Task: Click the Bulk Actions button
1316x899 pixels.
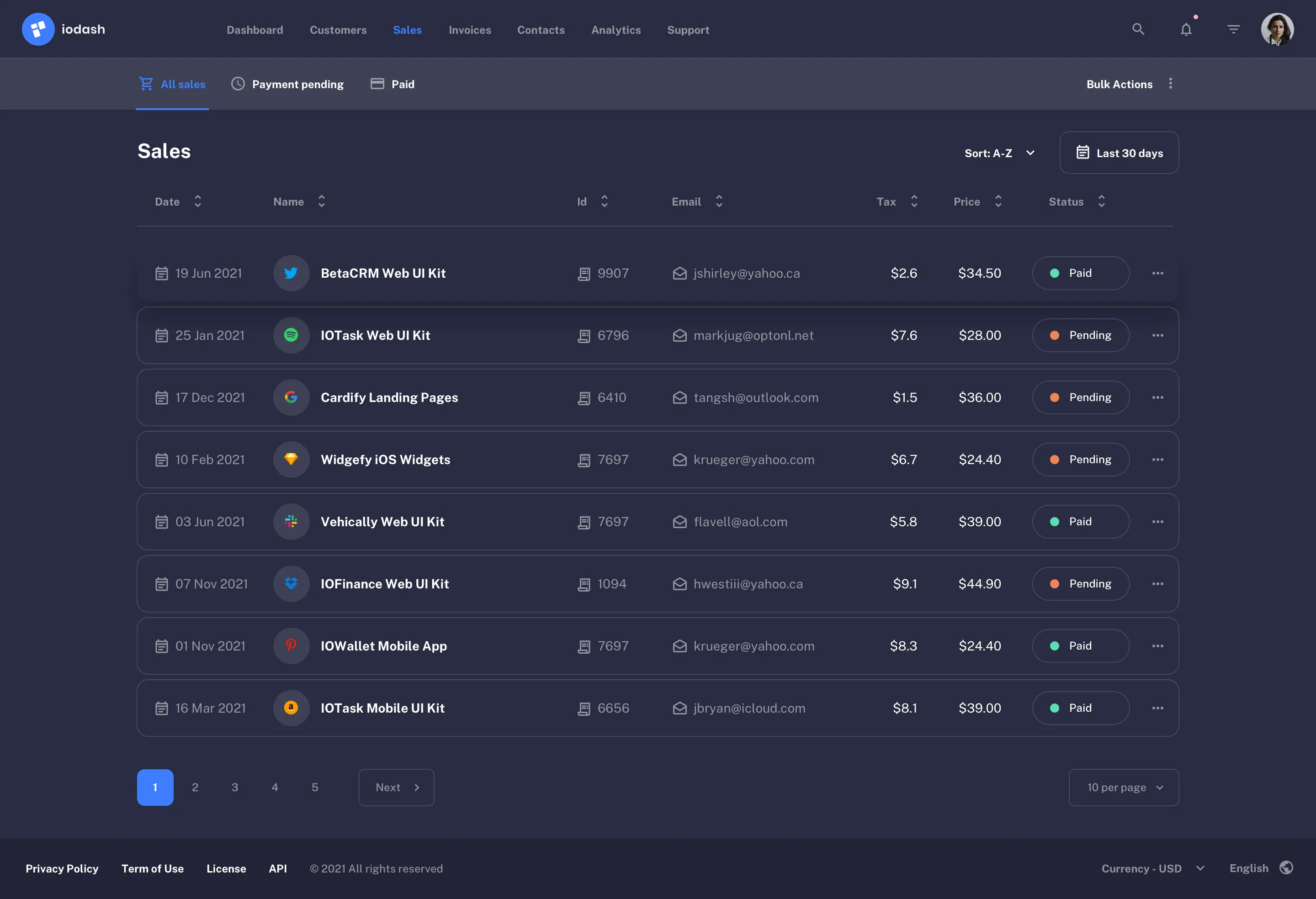Action: click(1119, 84)
